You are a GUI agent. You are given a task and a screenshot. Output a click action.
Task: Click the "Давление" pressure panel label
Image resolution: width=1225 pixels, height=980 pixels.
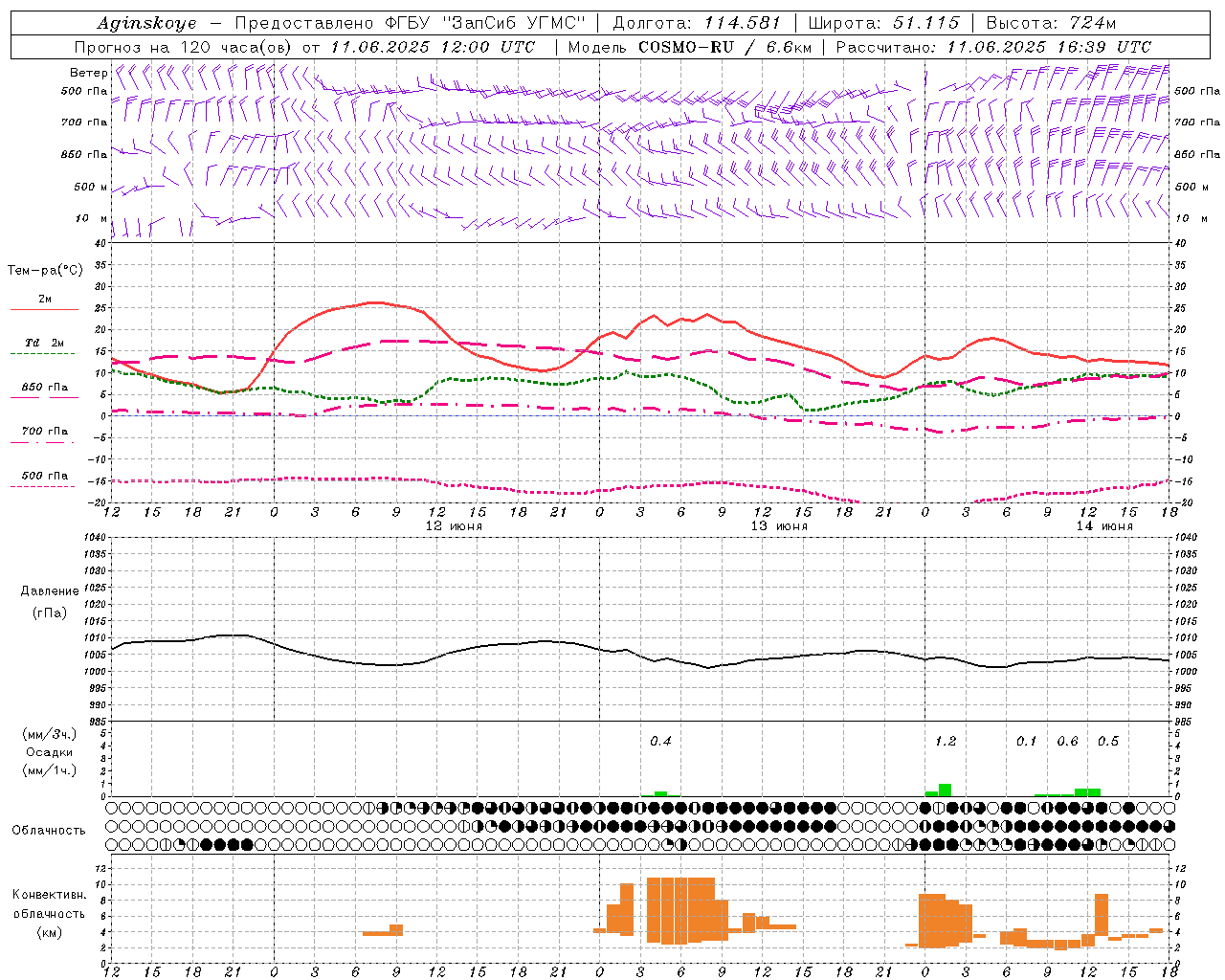50,591
